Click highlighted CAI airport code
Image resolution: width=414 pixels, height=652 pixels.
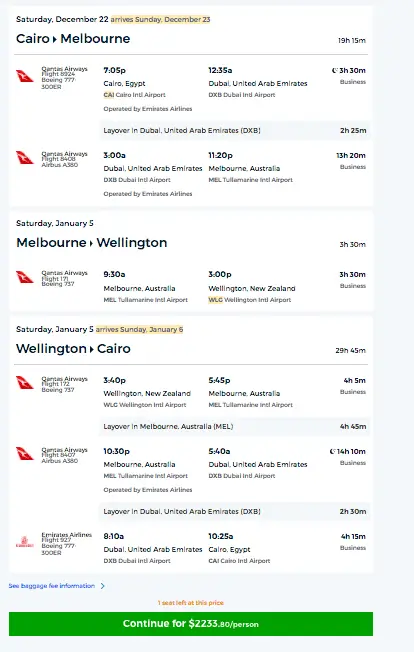108,95
